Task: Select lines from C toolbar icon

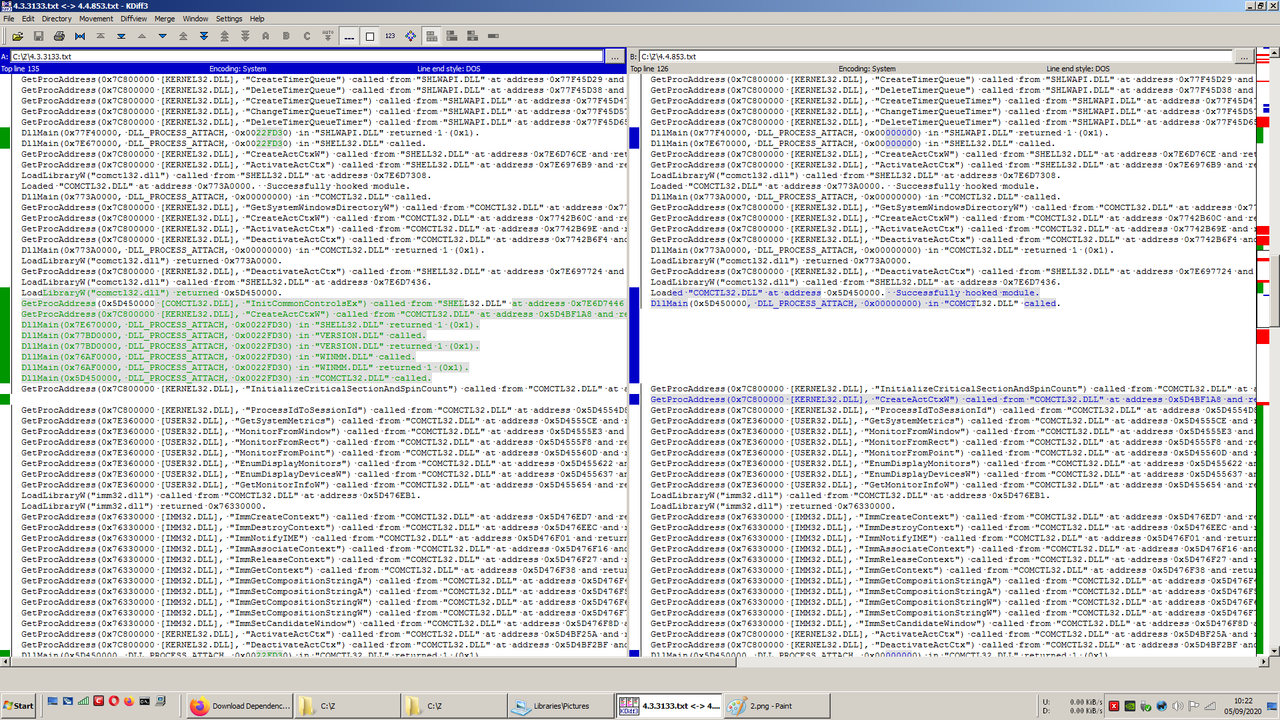Action: [307, 36]
